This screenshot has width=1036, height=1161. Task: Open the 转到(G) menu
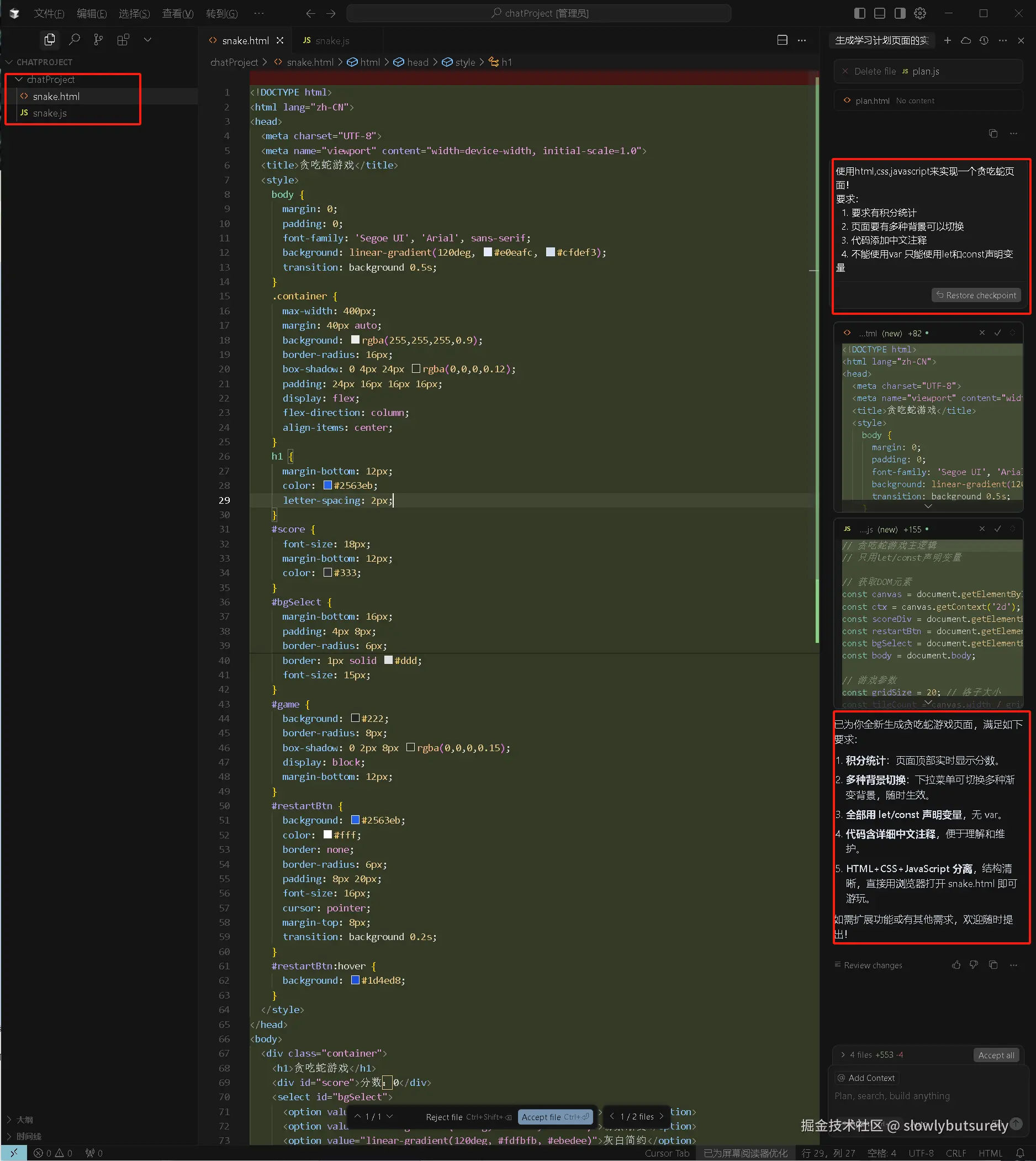tap(222, 13)
